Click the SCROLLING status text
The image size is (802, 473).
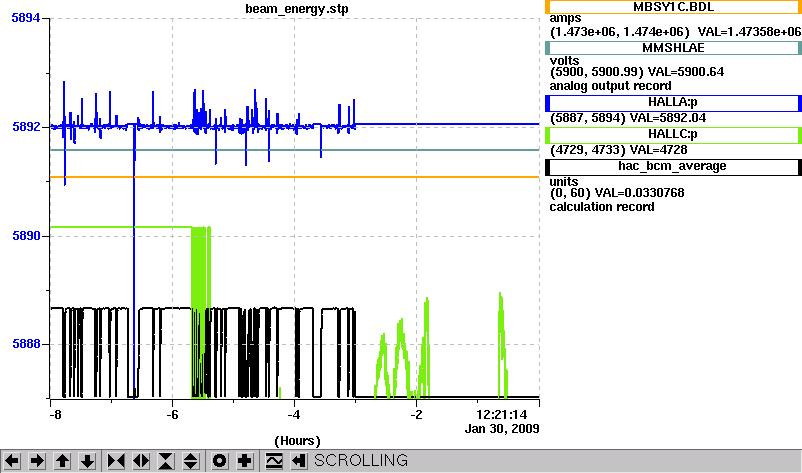click(x=361, y=461)
